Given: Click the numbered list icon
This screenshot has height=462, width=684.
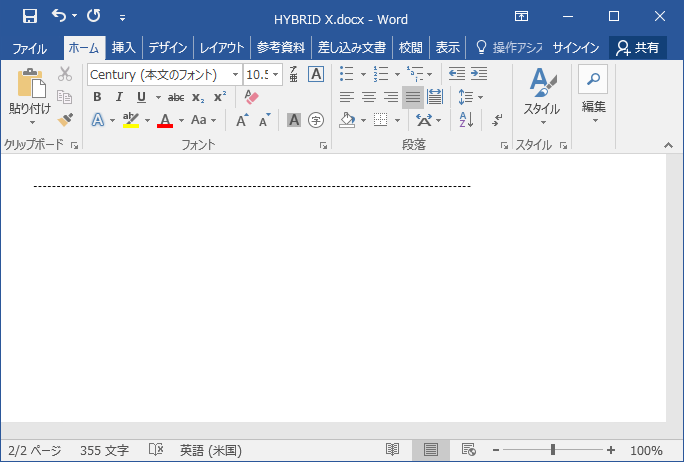Looking at the screenshot, I should (381, 74).
